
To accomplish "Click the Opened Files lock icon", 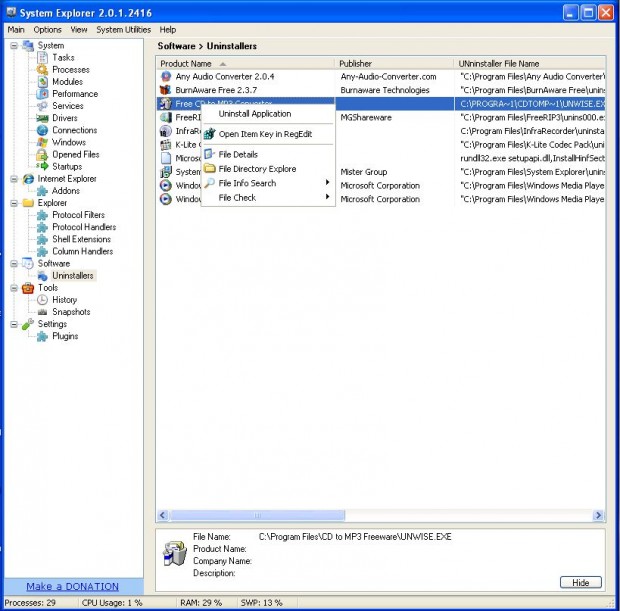I will coord(42,155).
